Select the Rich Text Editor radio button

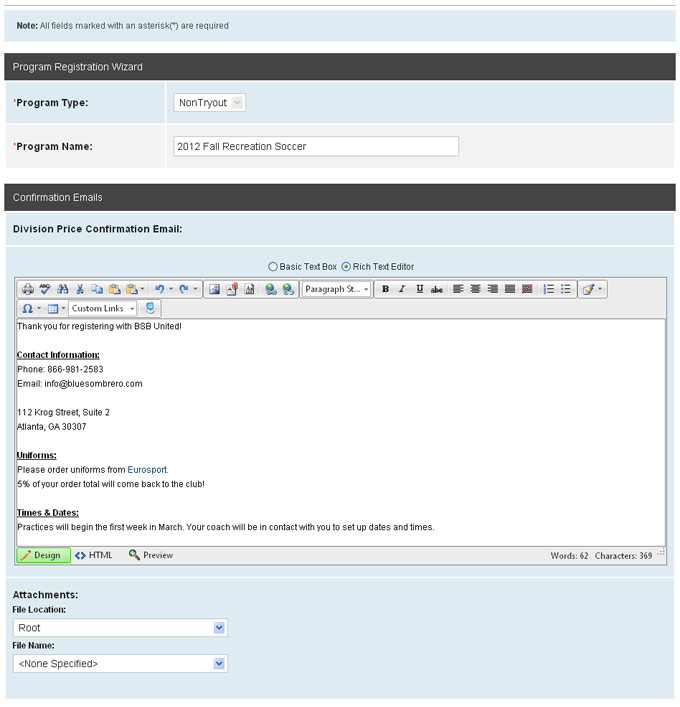pyautogui.click(x=345, y=267)
